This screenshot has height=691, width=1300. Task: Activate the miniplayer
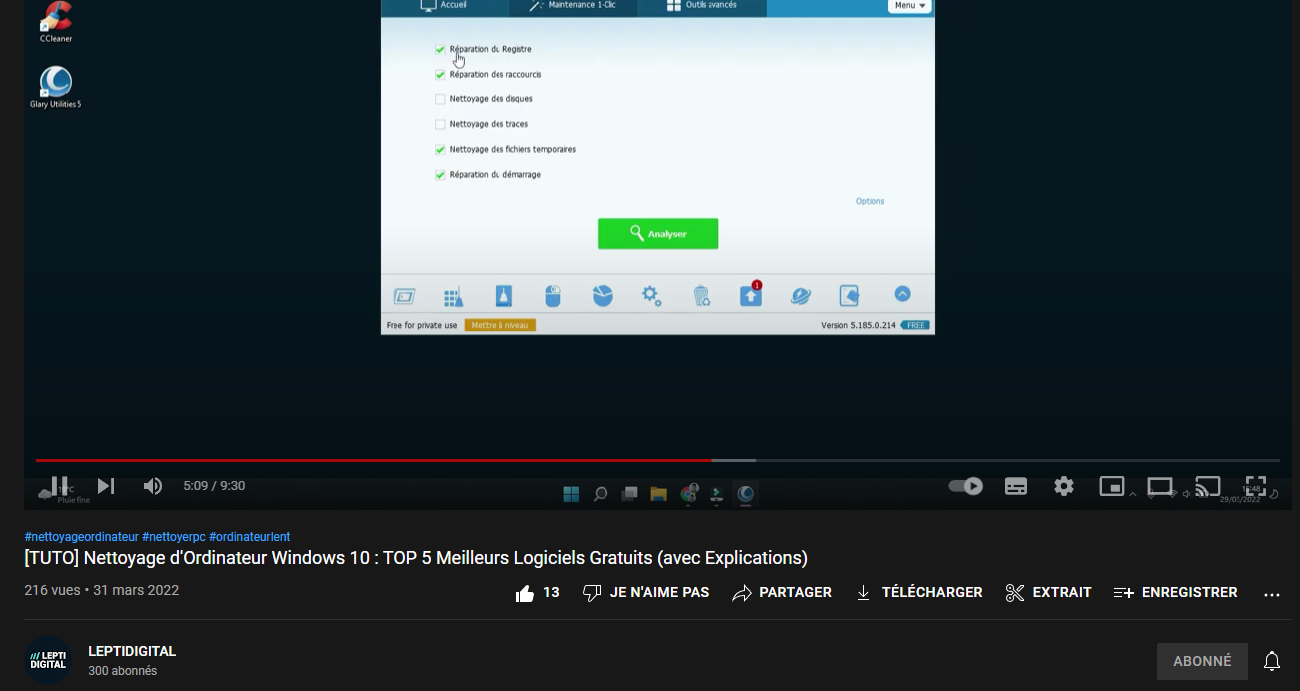click(x=1112, y=486)
